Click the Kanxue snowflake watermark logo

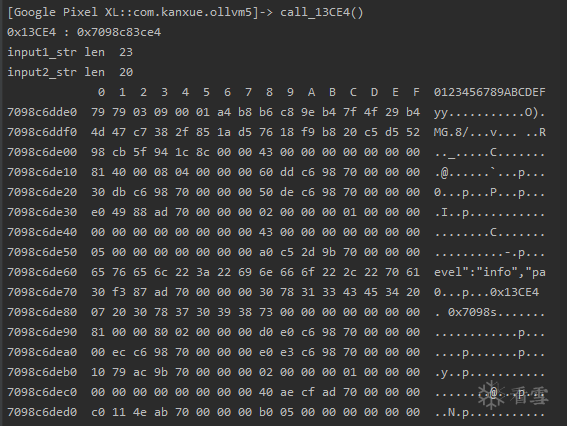(x=491, y=395)
